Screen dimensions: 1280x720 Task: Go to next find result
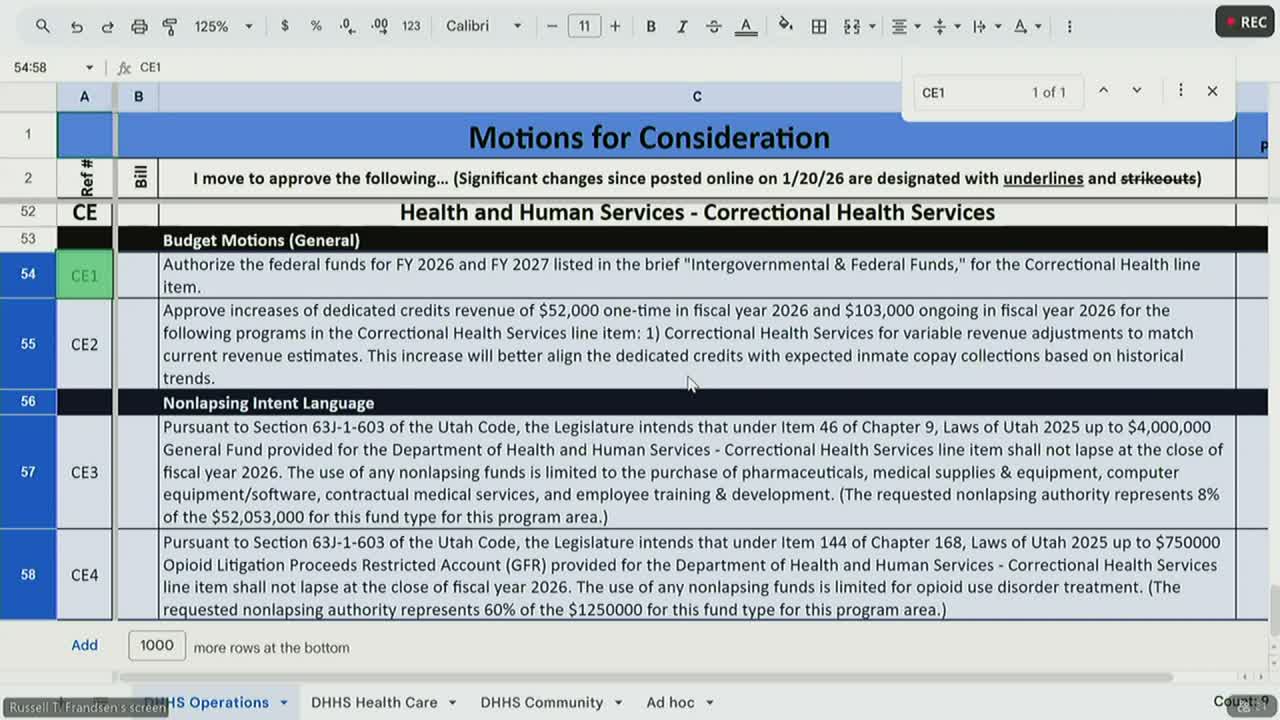click(1137, 91)
